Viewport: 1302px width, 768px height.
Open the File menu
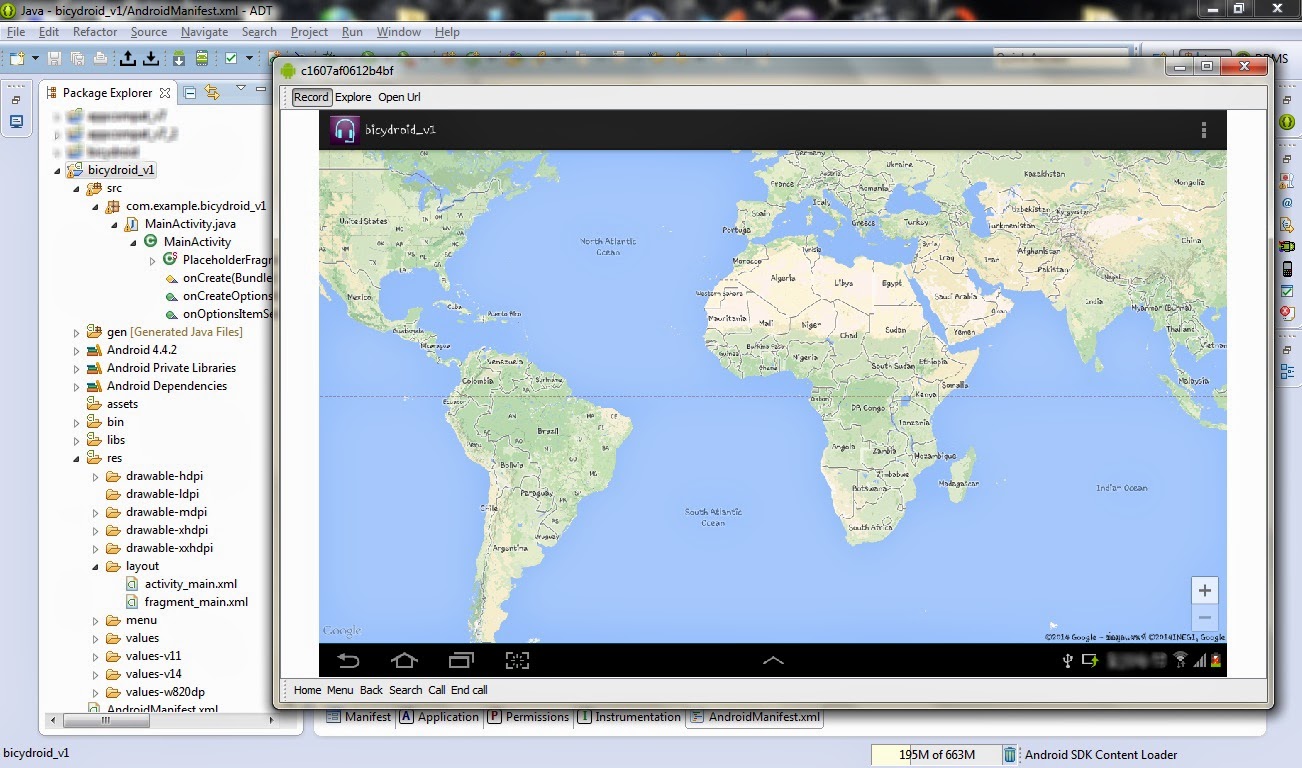coord(15,32)
